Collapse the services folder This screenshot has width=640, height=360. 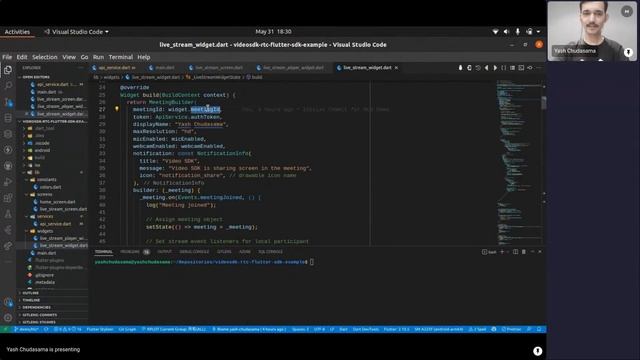point(45,216)
